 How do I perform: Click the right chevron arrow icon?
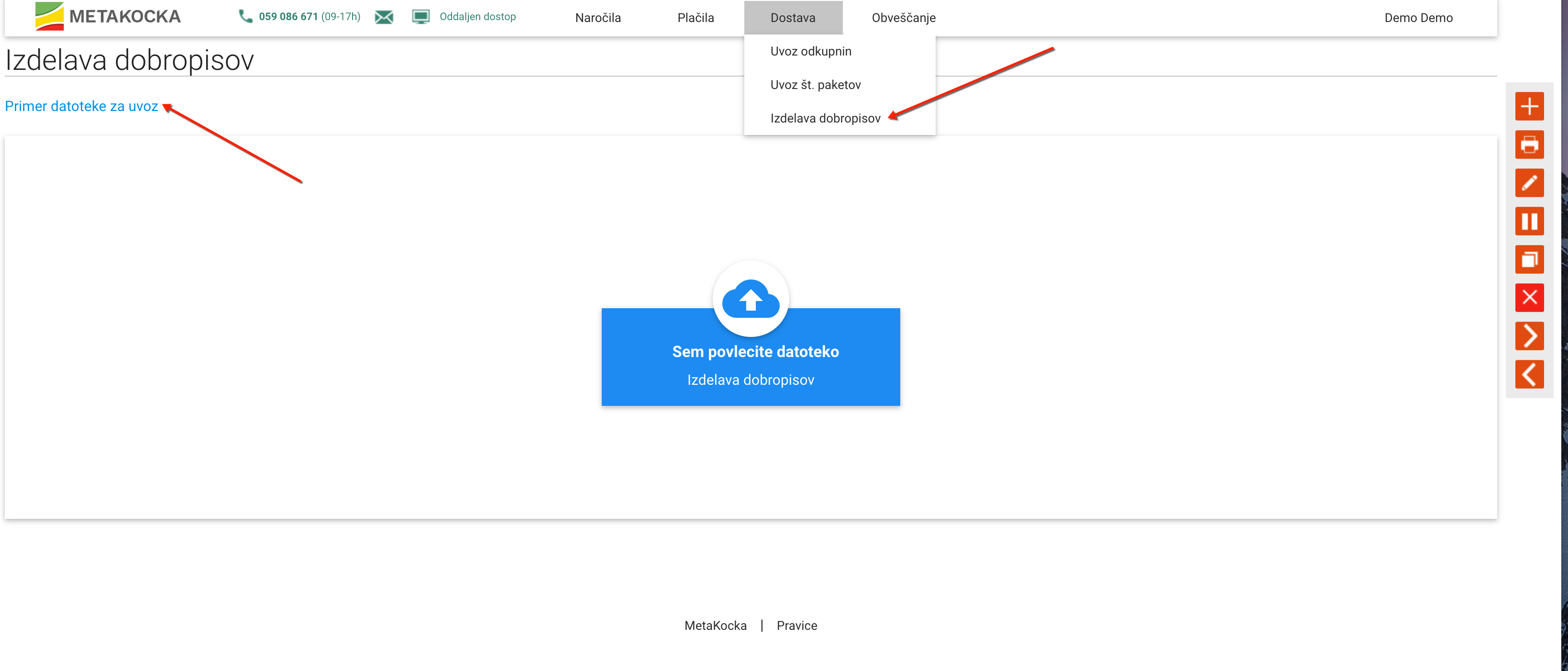click(x=1529, y=336)
